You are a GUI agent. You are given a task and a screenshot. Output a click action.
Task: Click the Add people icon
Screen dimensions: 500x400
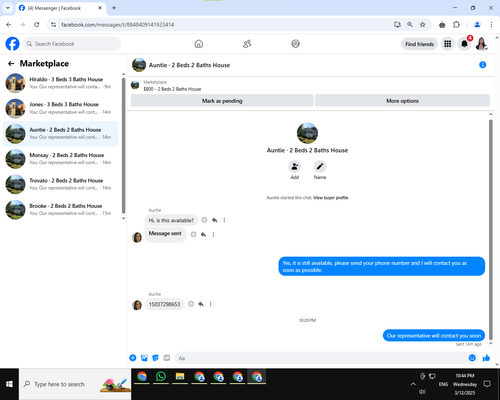[x=295, y=166]
